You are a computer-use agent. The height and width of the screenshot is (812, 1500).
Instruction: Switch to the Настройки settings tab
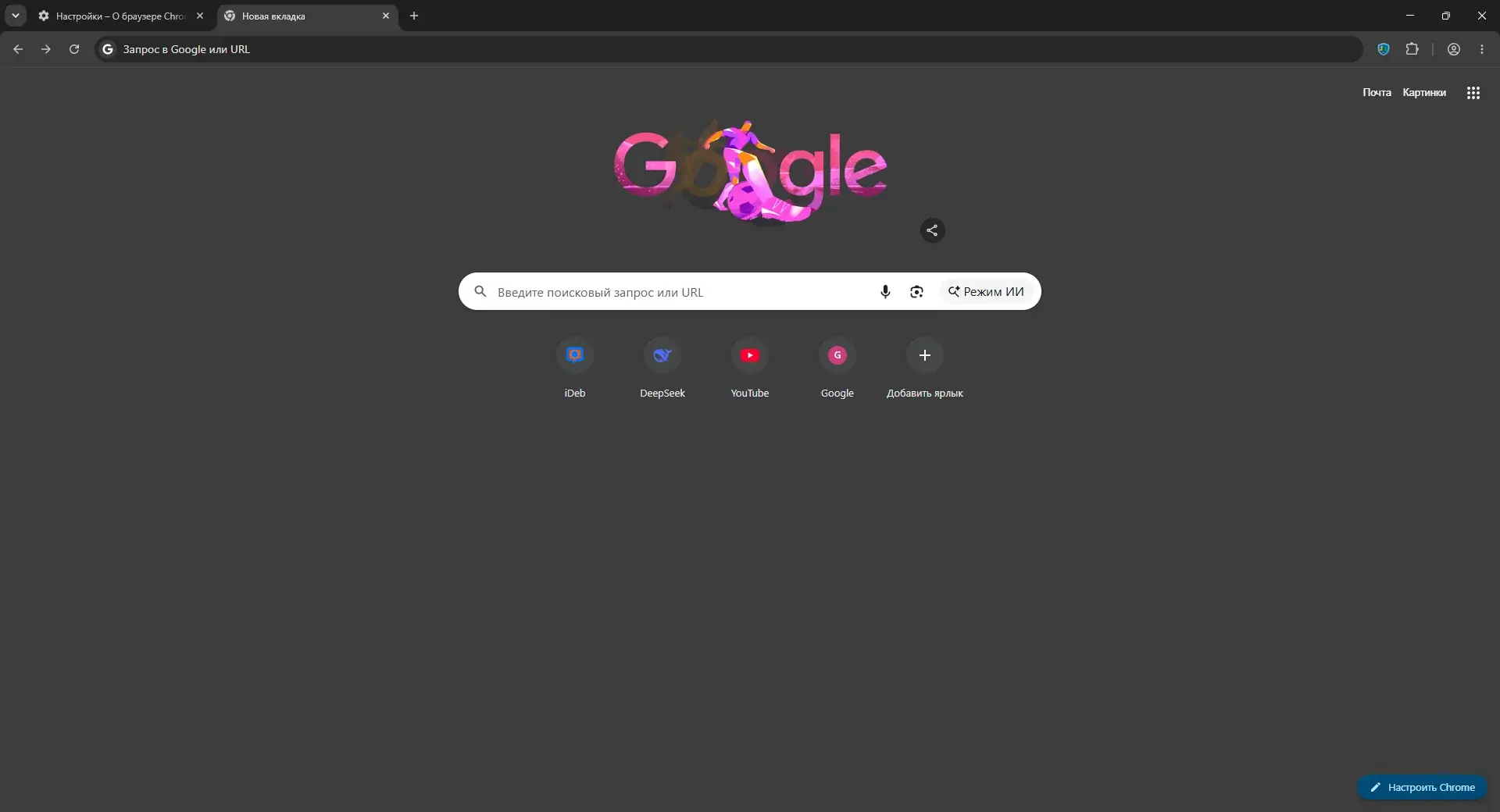point(121,16)
